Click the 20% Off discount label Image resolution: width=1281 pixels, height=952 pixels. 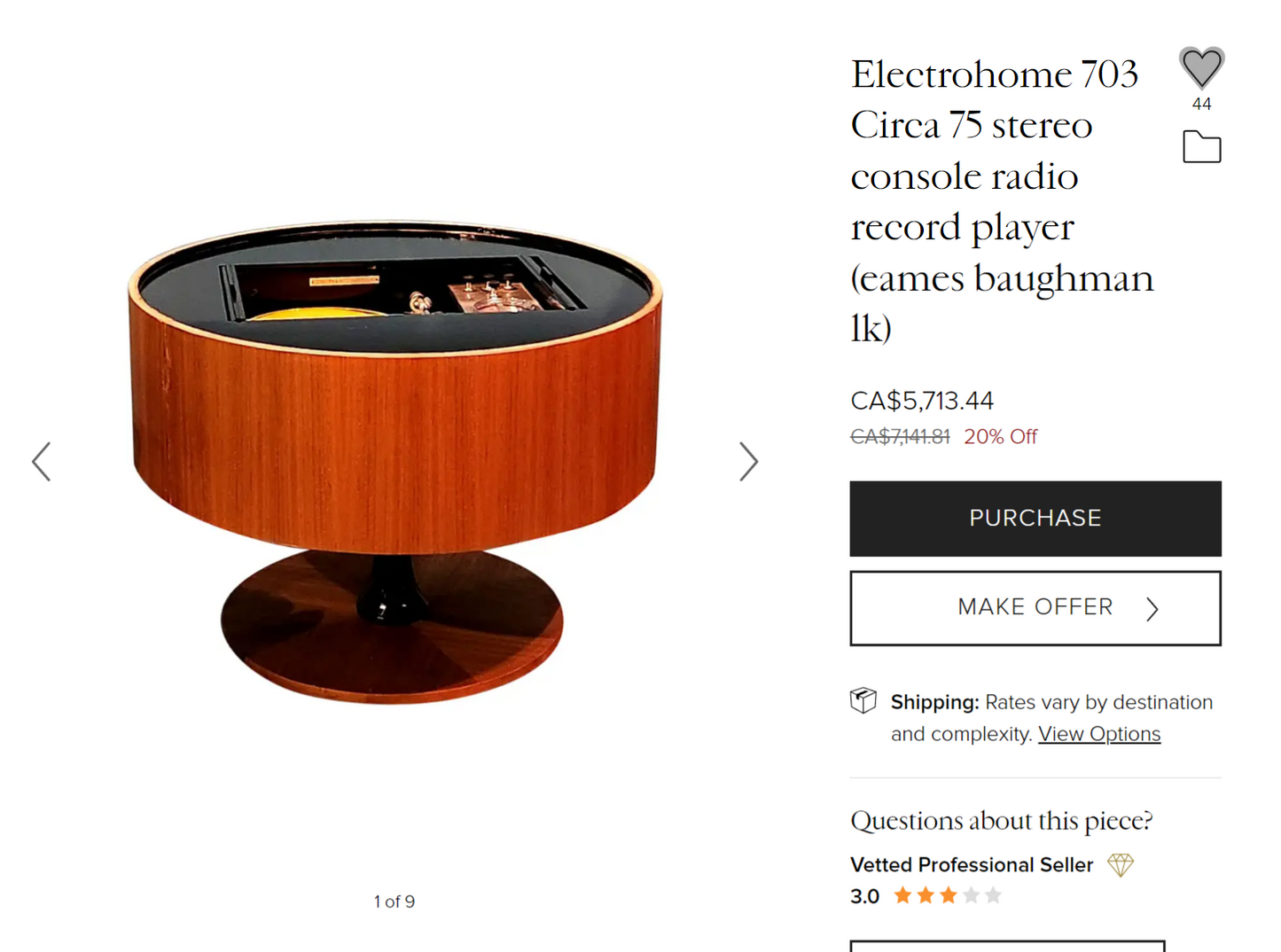(1001, 437)
